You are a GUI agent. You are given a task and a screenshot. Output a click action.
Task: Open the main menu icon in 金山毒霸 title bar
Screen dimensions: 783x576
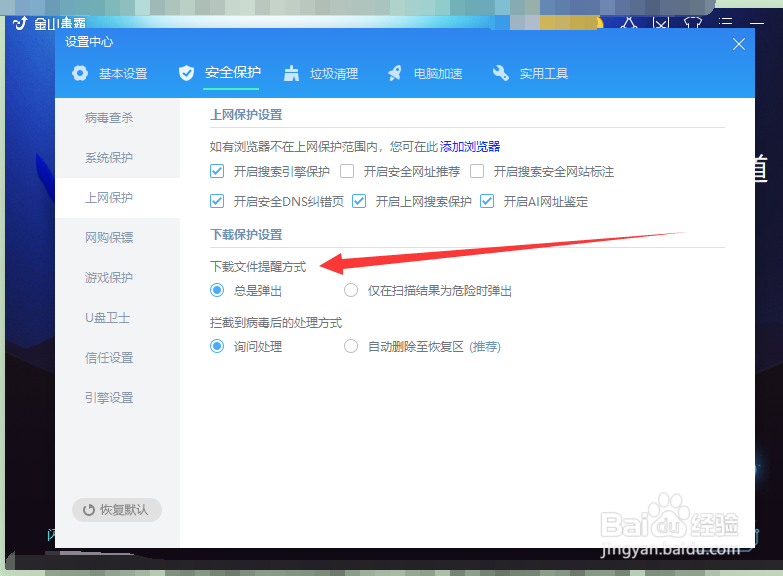click(725, 22)
